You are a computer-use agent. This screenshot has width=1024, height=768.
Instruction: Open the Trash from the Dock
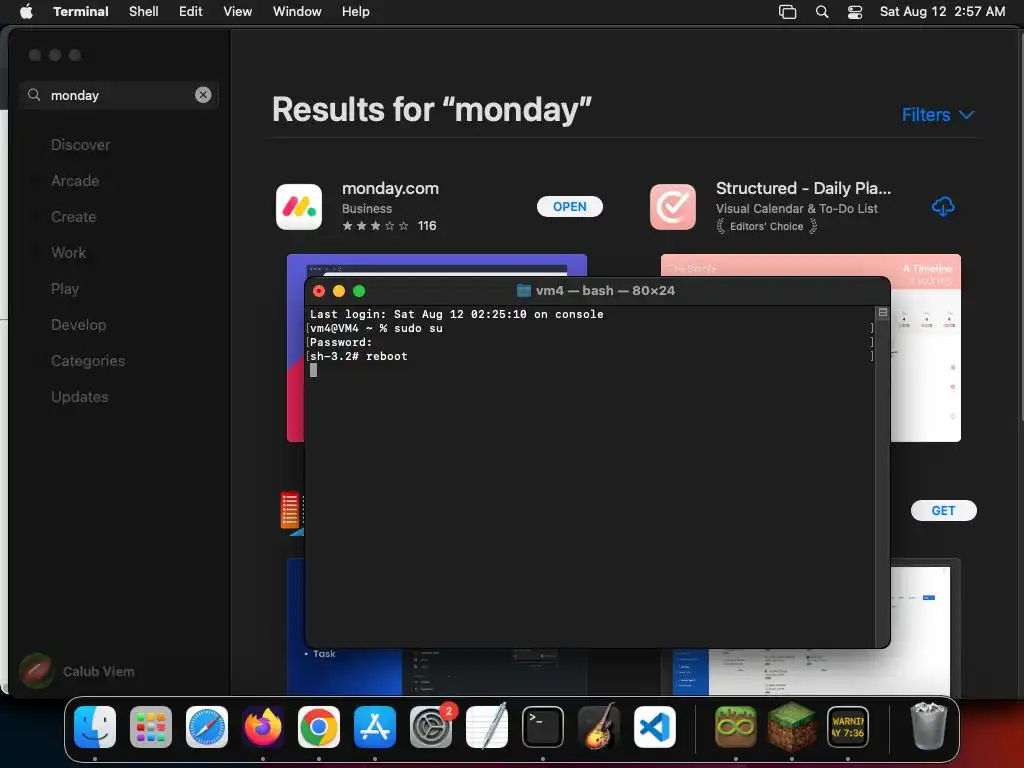928,727
